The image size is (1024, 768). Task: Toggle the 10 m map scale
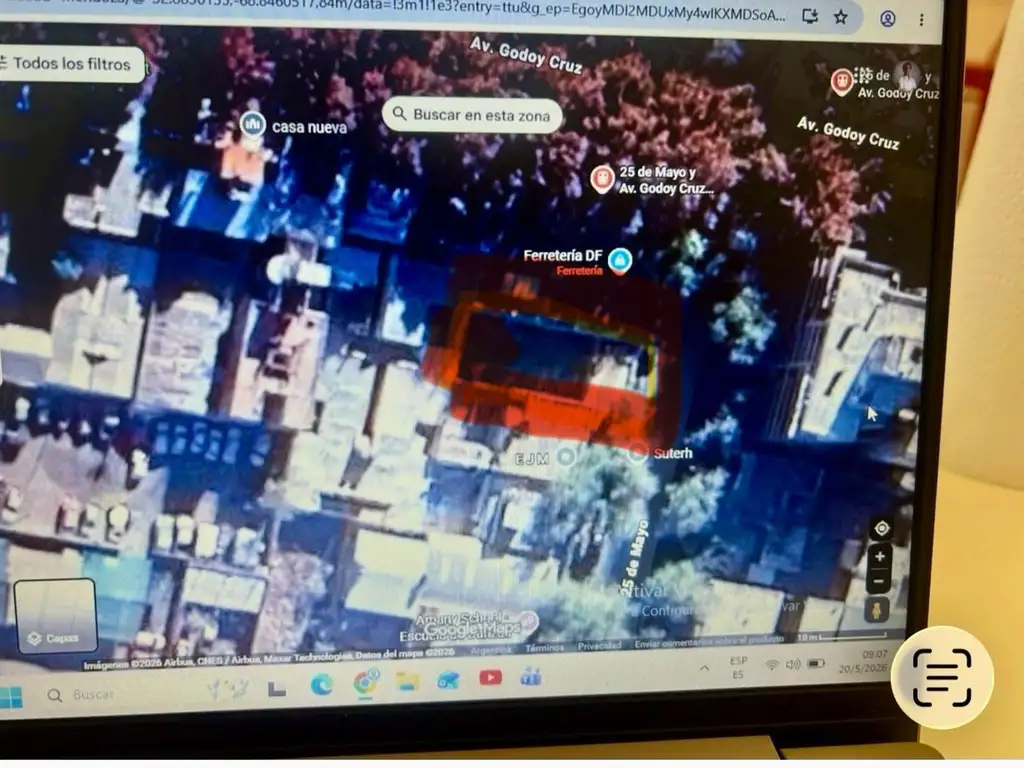(x=841, y=636)
